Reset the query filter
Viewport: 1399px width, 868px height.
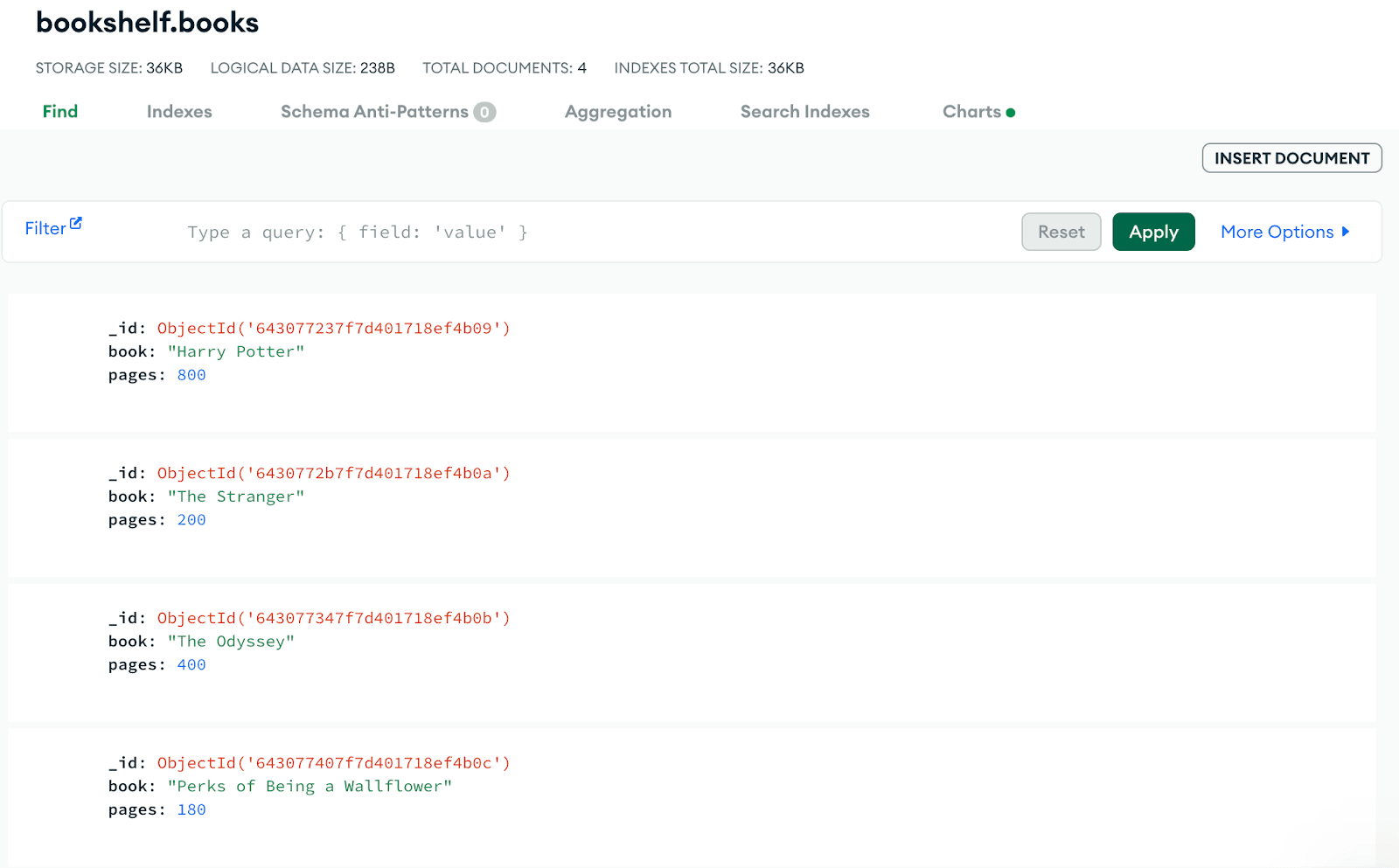pyautogui.click(x=1061, y=232)
